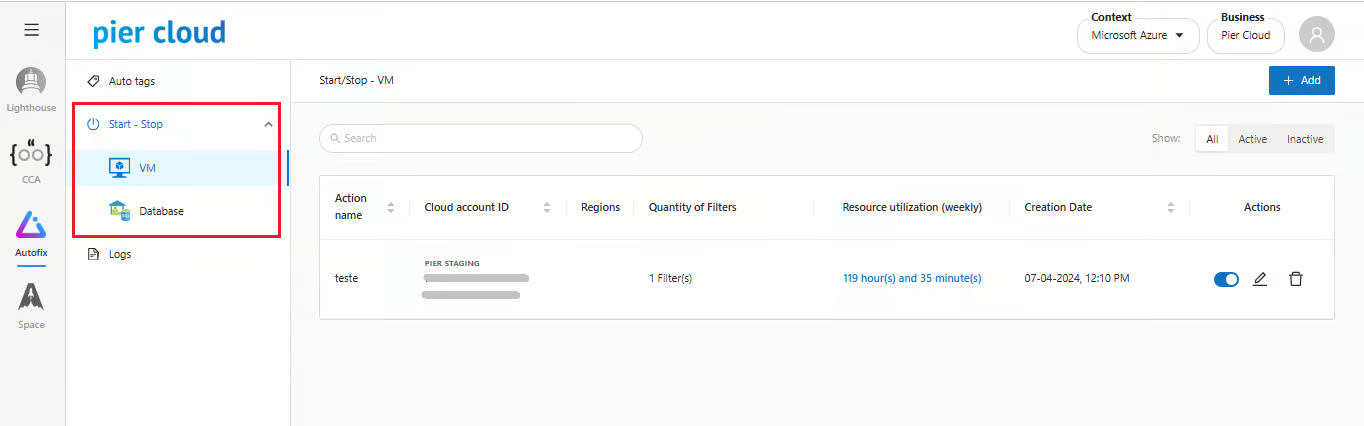The width and height of the screenshot is (1364, 426).
Task: Show only Active actions
Action: (1252, 139)
